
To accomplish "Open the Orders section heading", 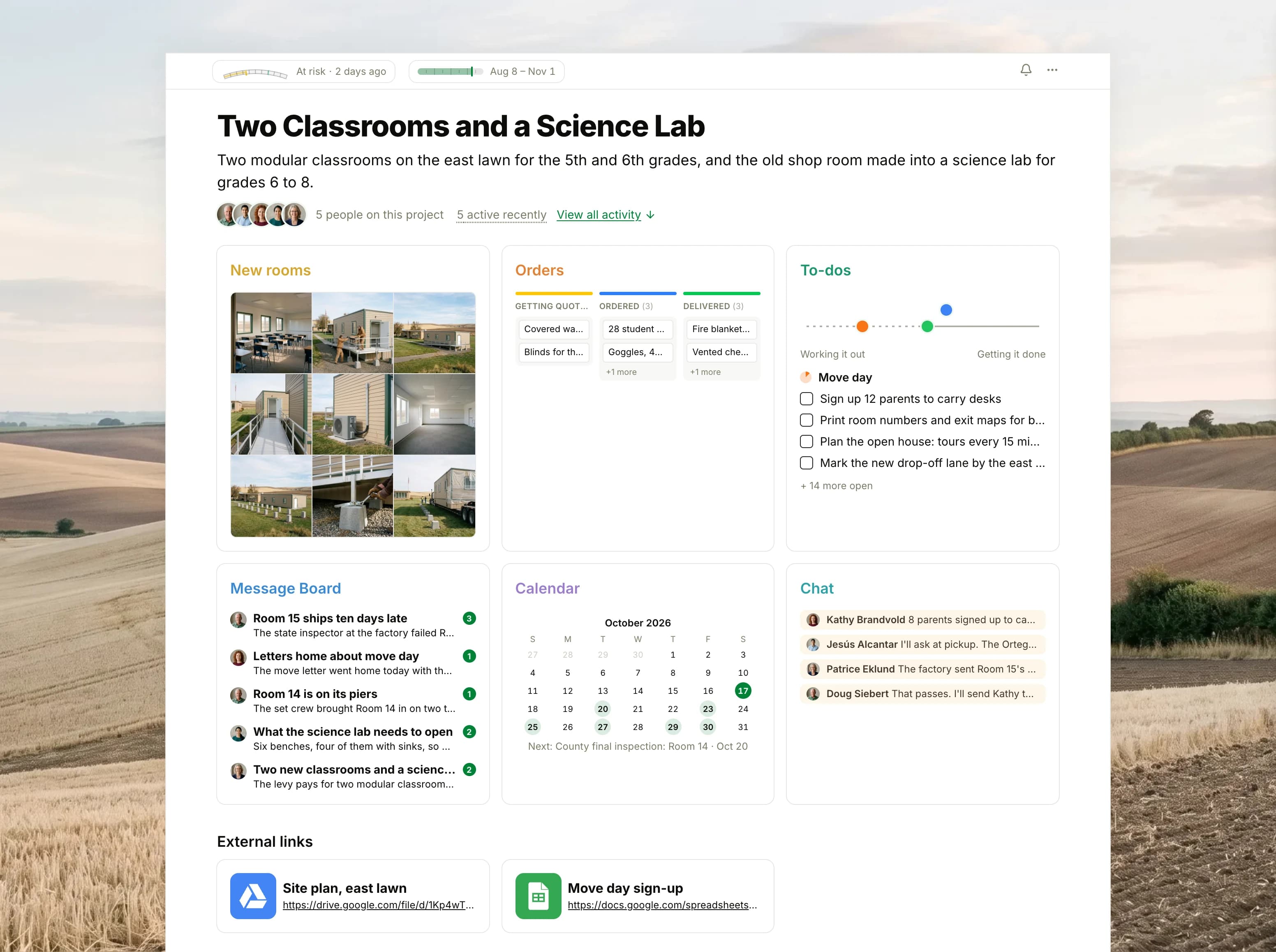I will [x=539, y=270].
